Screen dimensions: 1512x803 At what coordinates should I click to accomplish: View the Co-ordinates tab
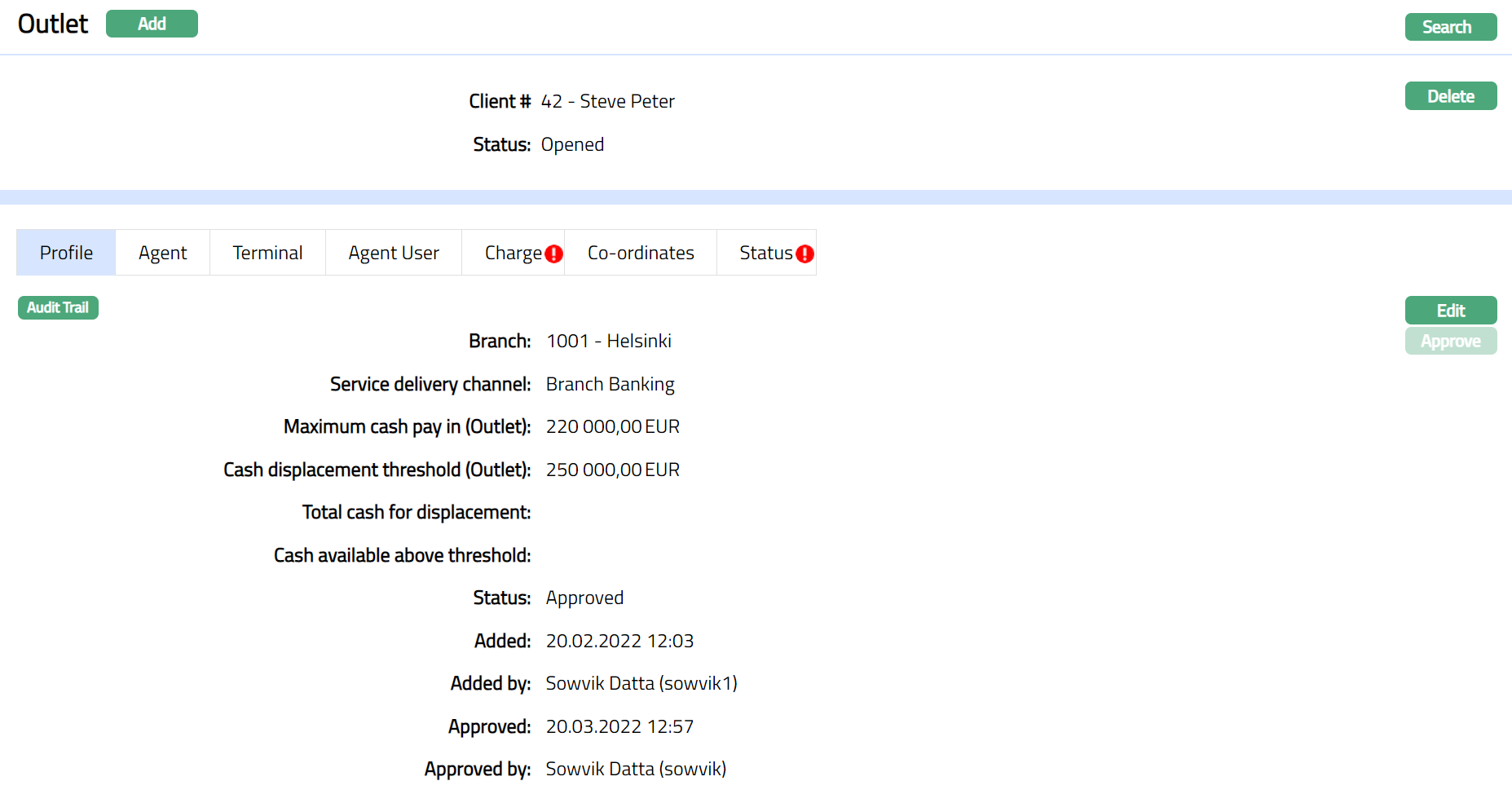click(x=640, y=254)
